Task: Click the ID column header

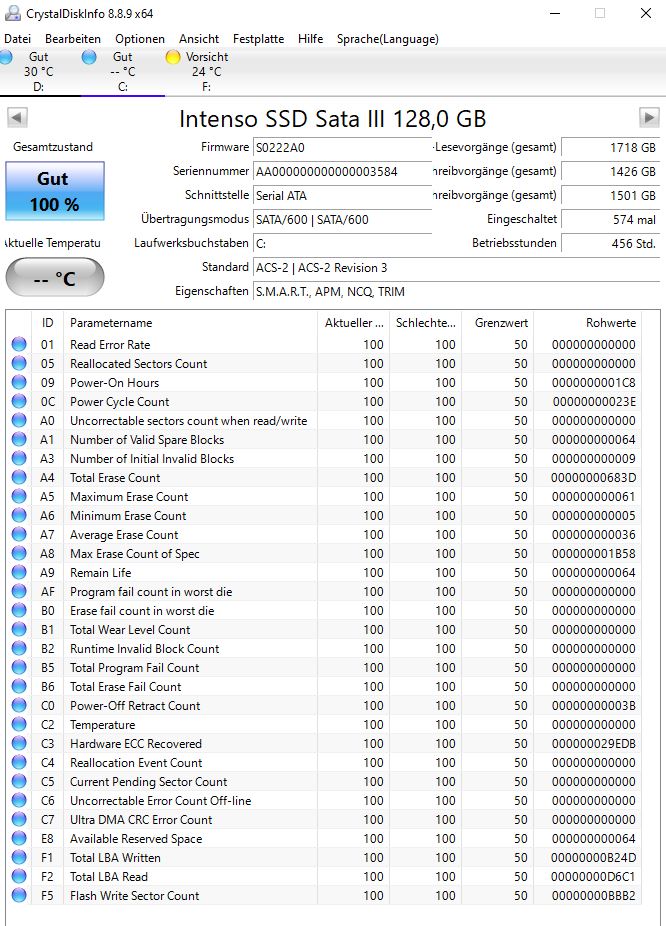Action: click(x=47, y=323)
